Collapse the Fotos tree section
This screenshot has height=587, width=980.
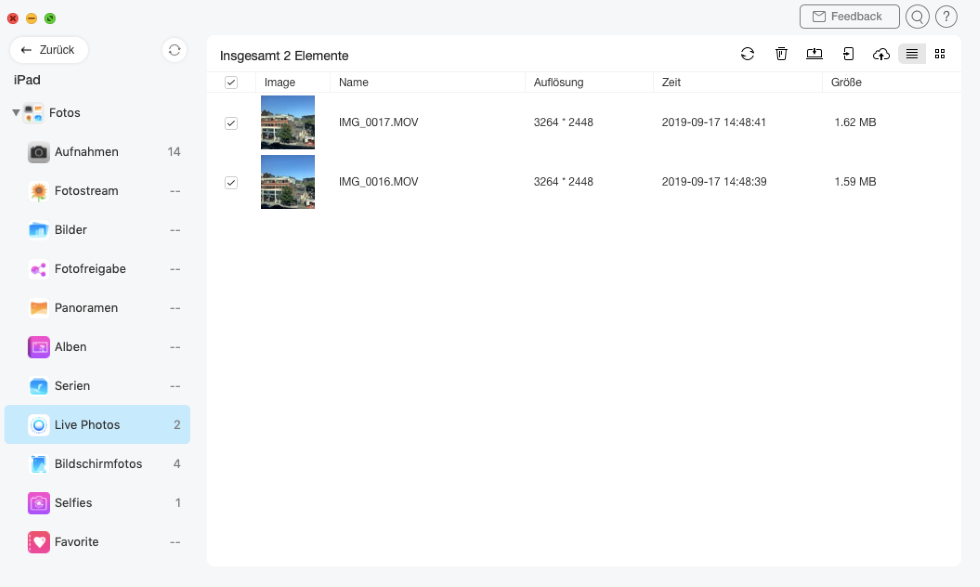coord(16,113)
